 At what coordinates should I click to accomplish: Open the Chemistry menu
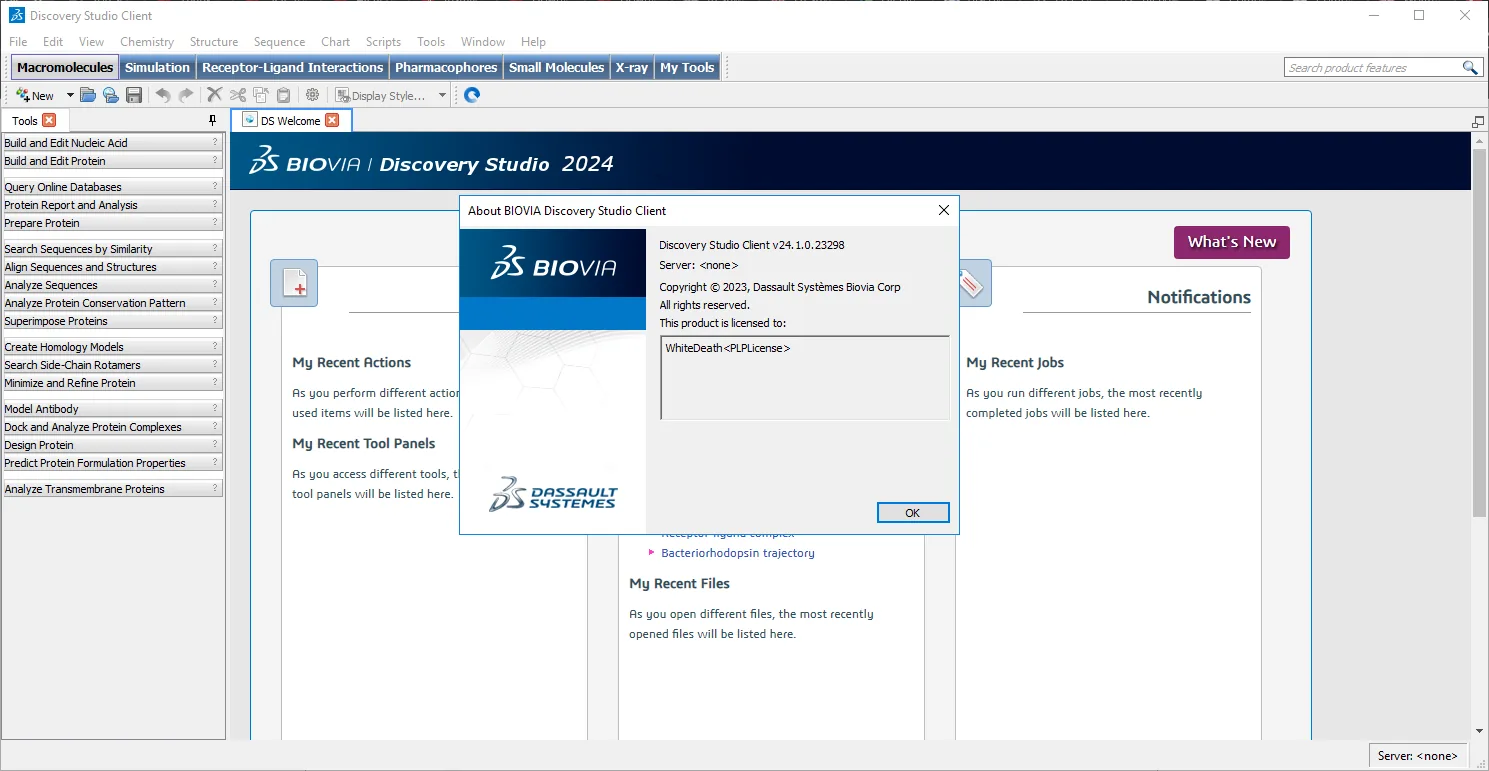(147, 42)
